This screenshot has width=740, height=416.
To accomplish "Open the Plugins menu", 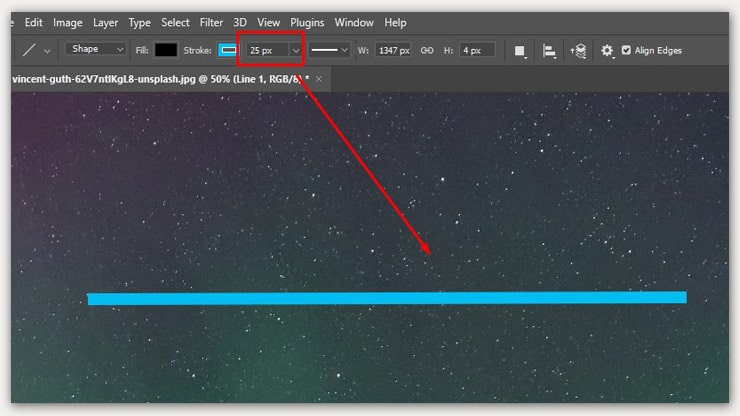I will pos(307,22).
